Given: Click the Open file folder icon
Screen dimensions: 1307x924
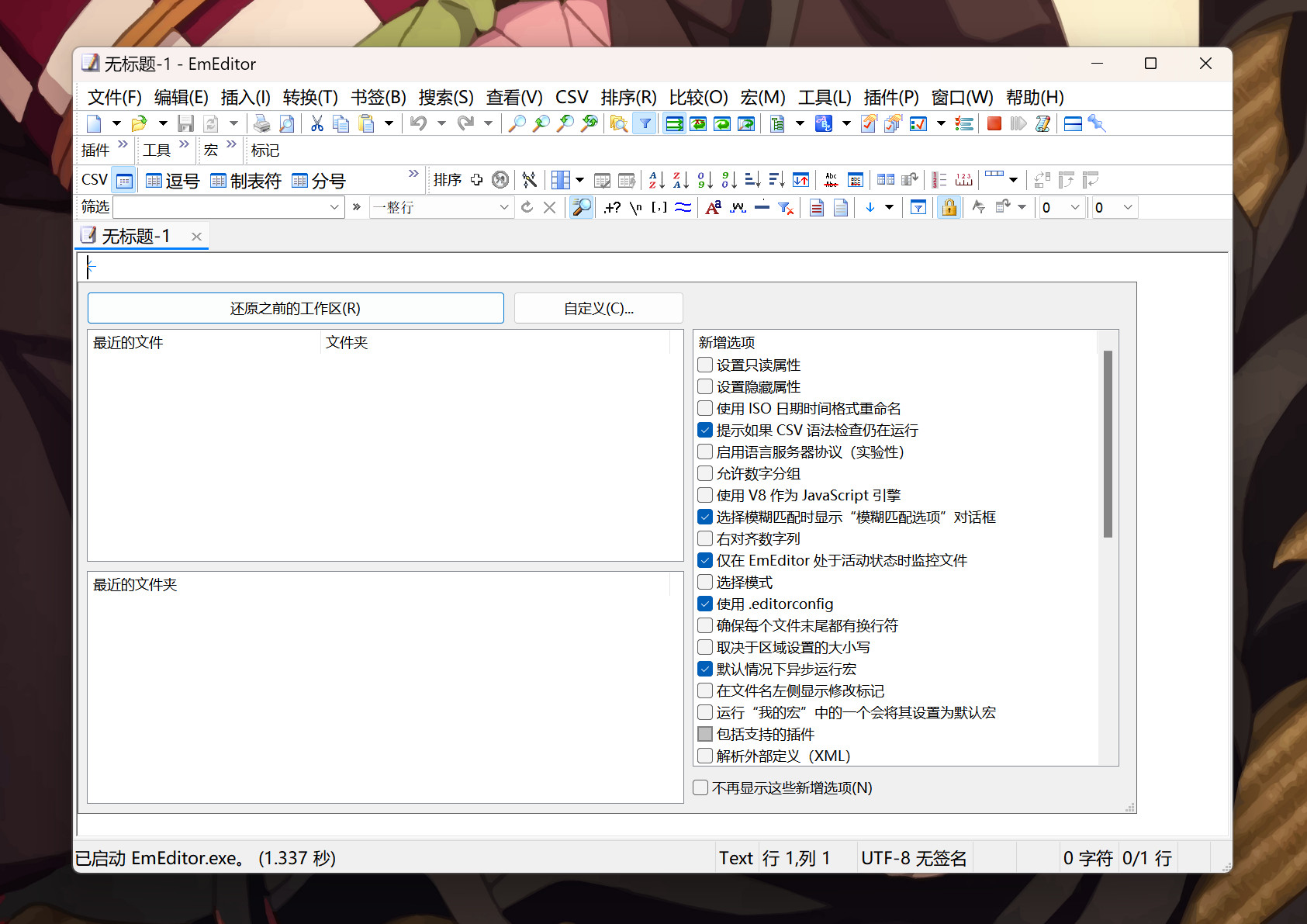Looking at the screenshot, I should click(x=140, y=124).
